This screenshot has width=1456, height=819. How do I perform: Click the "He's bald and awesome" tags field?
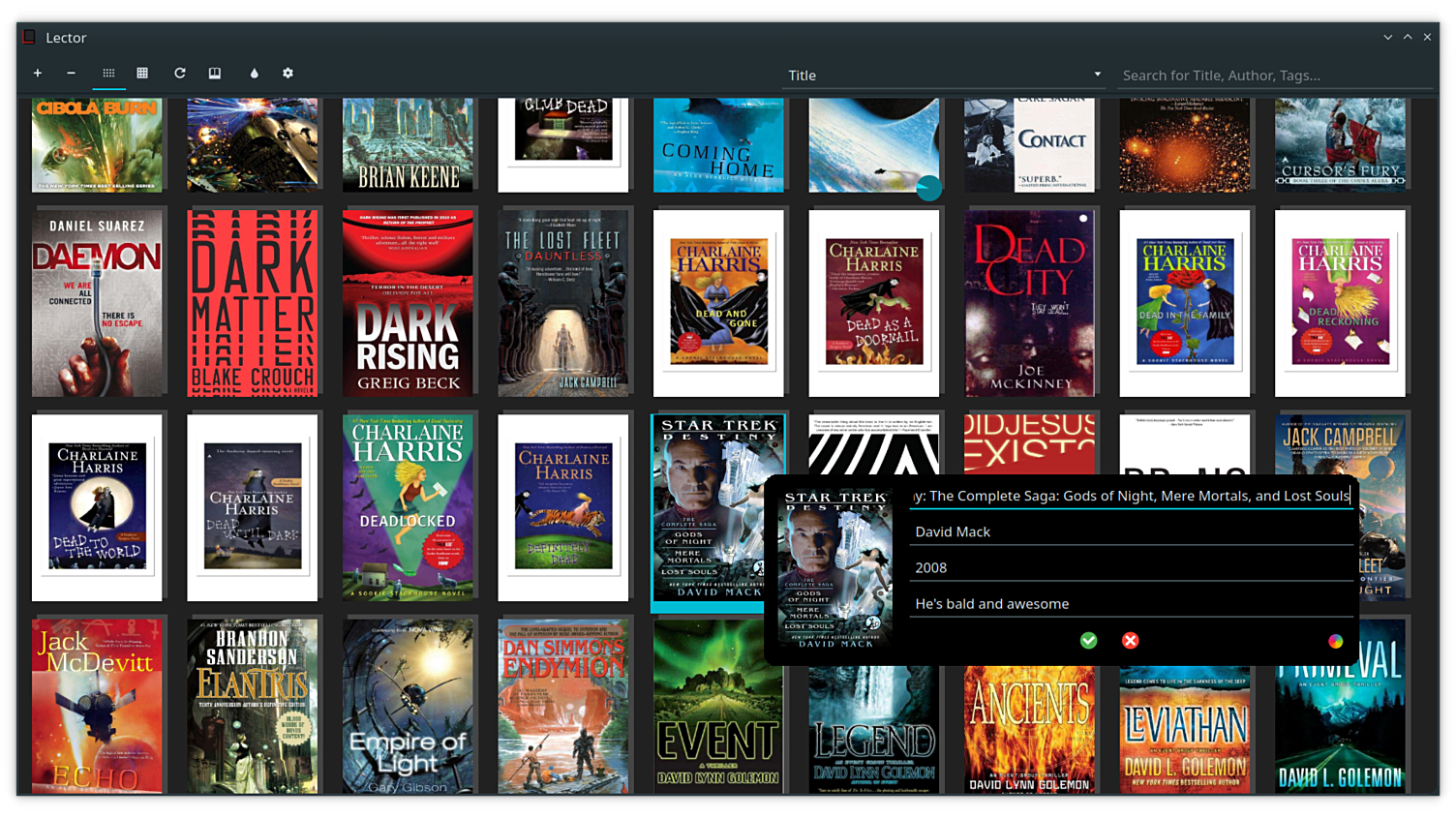point(1131,603)
